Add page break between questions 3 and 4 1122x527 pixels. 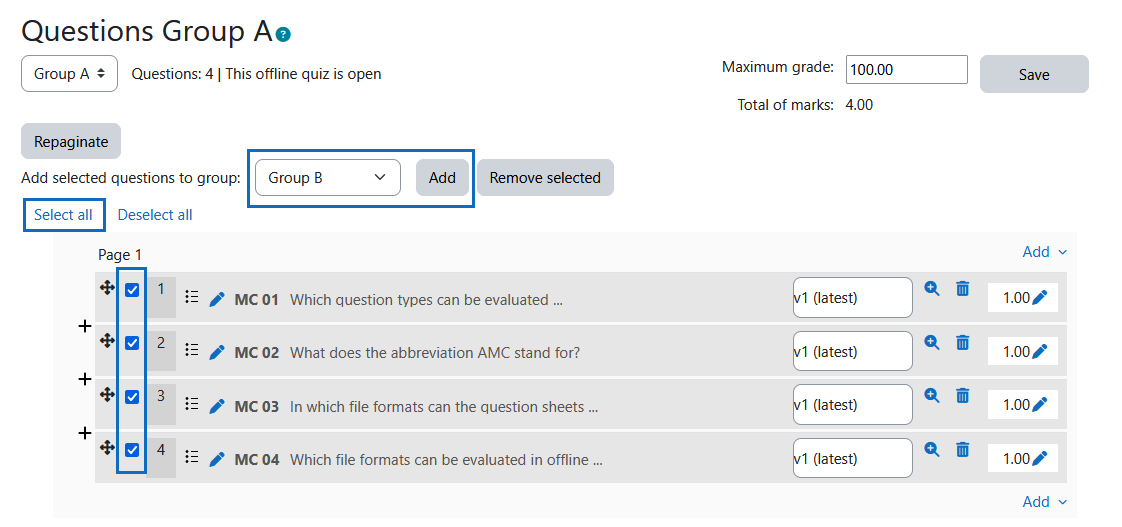(x=84, y=432)
